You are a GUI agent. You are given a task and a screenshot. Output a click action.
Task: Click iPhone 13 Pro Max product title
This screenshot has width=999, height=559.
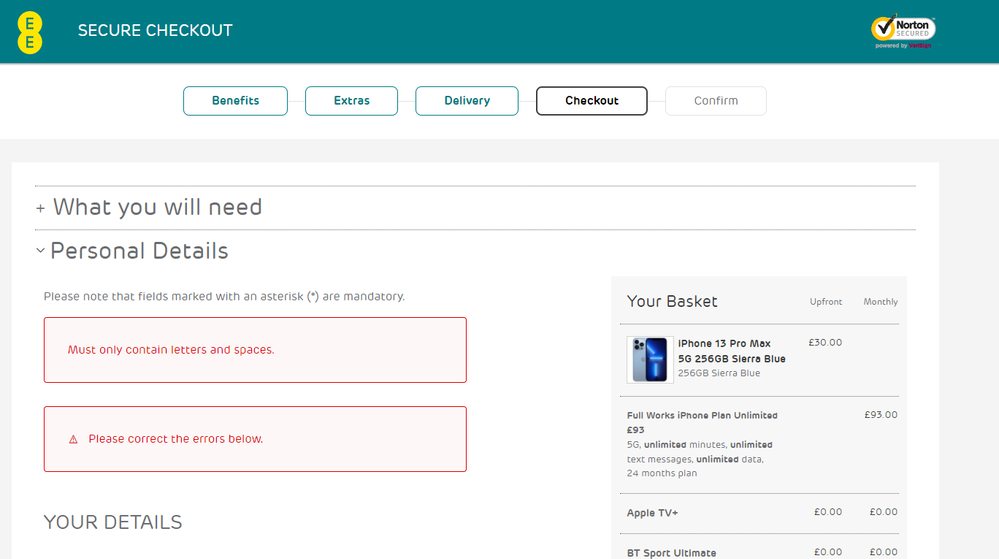[731, 351]
